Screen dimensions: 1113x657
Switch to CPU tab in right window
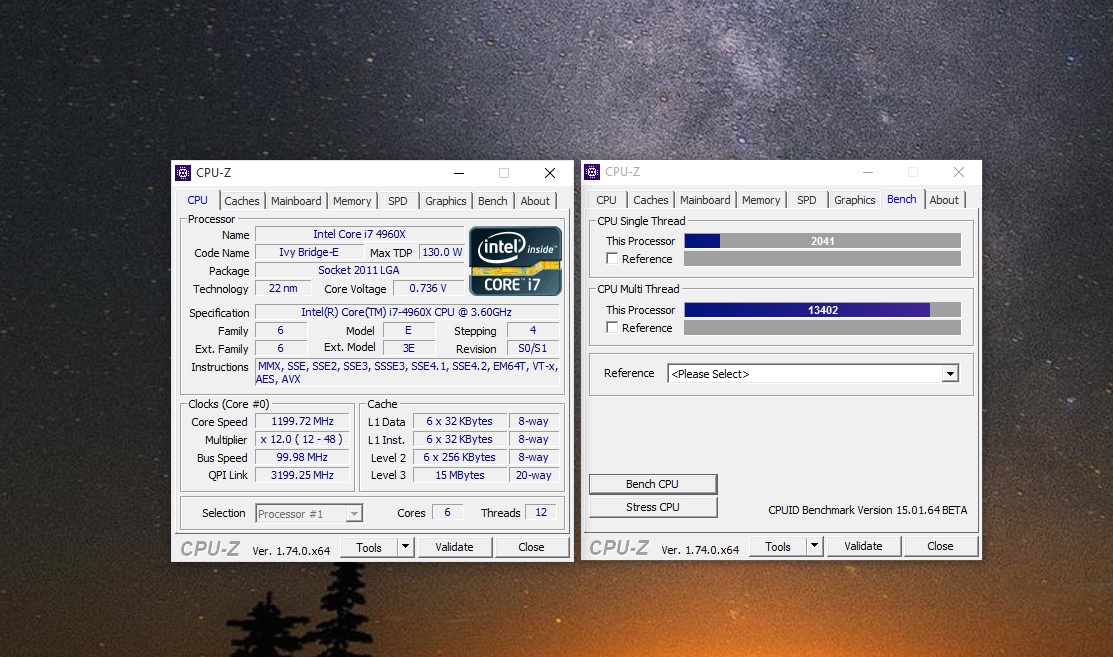click(606, 200)
